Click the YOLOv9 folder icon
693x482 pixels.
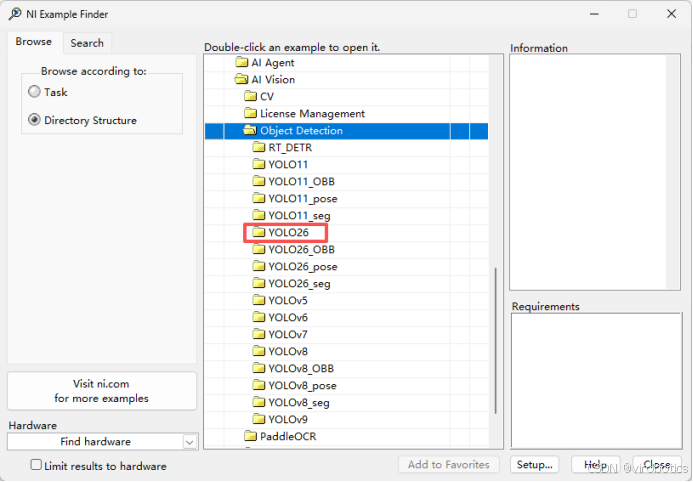pos(259,419)
